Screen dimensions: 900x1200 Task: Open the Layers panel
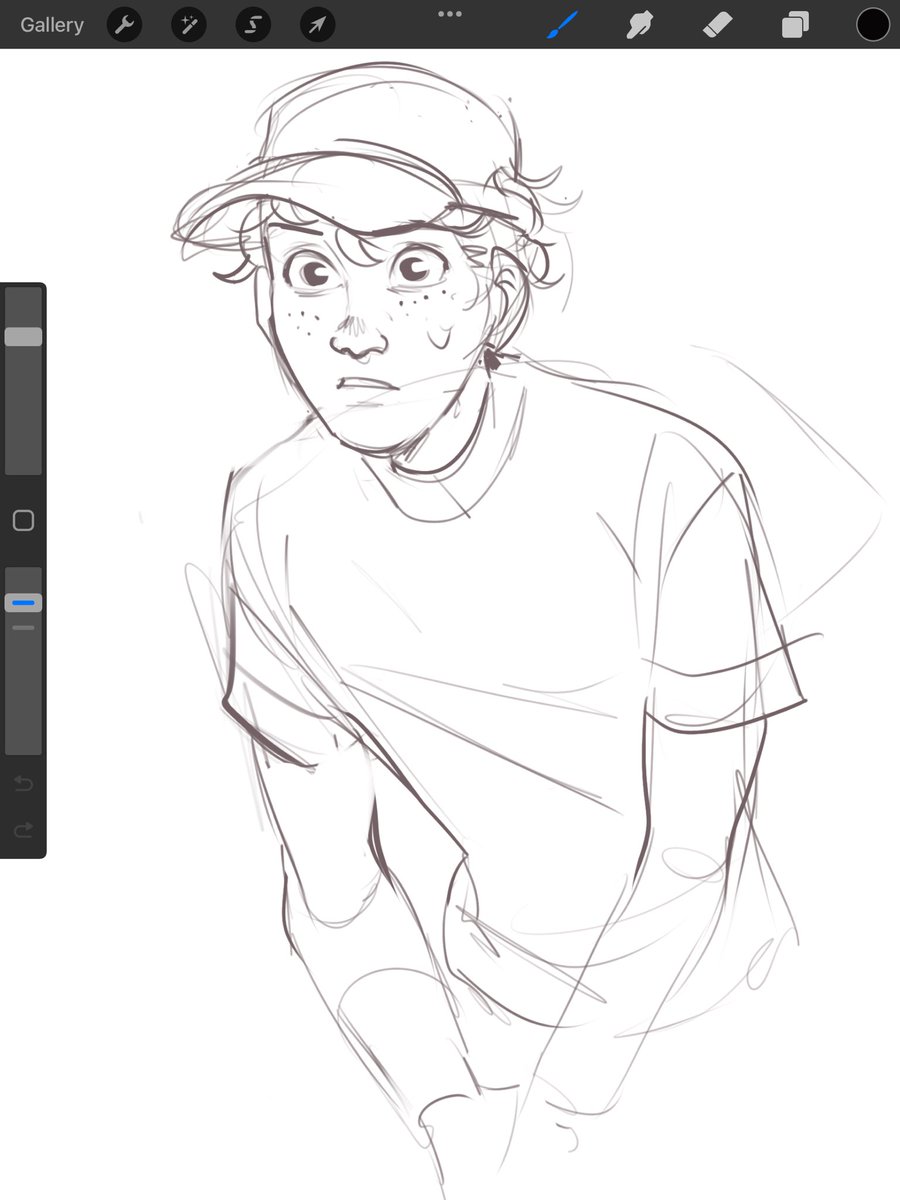tap(795, 25)
